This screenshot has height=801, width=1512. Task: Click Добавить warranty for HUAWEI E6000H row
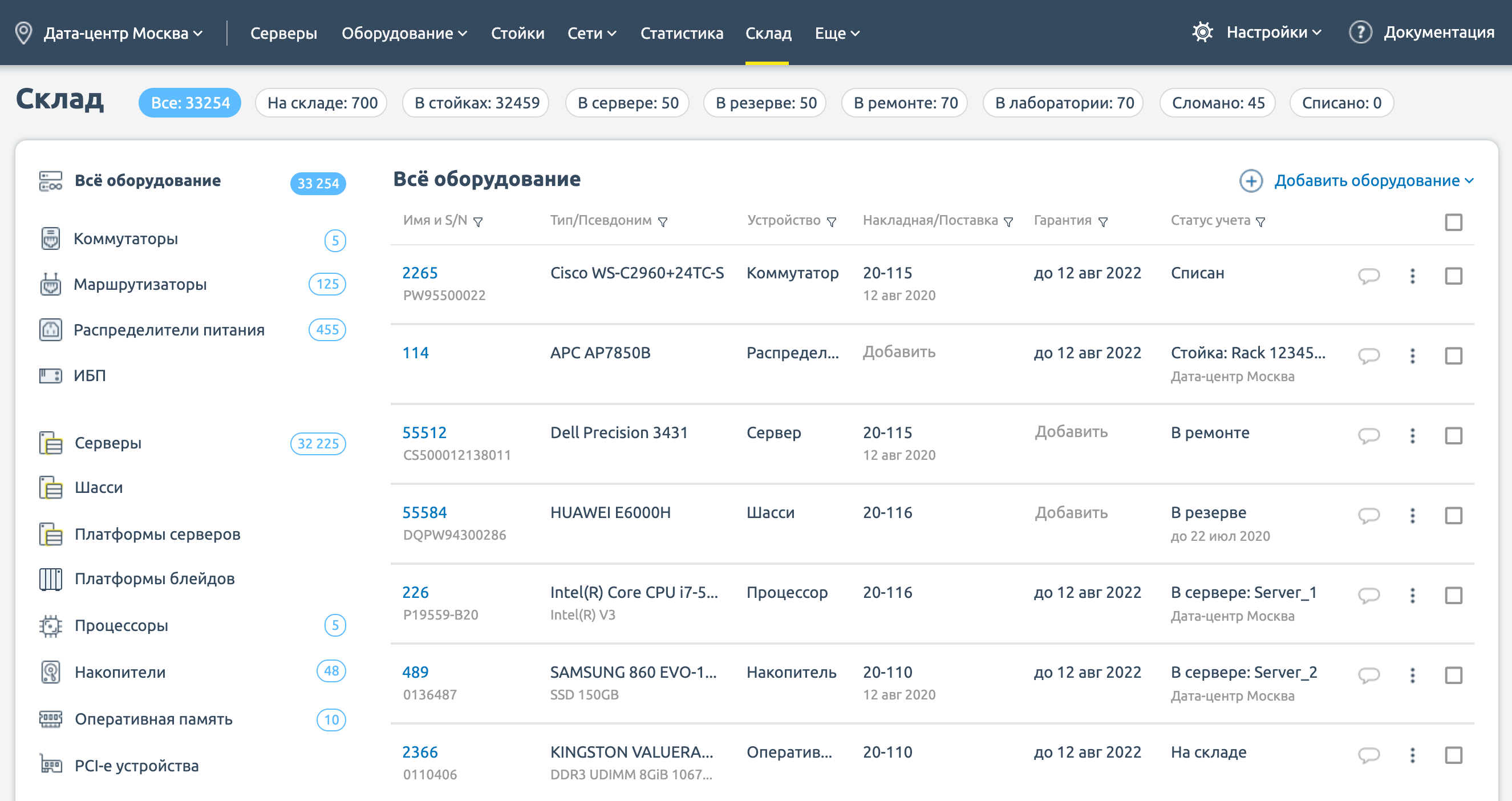point(1071,513)
